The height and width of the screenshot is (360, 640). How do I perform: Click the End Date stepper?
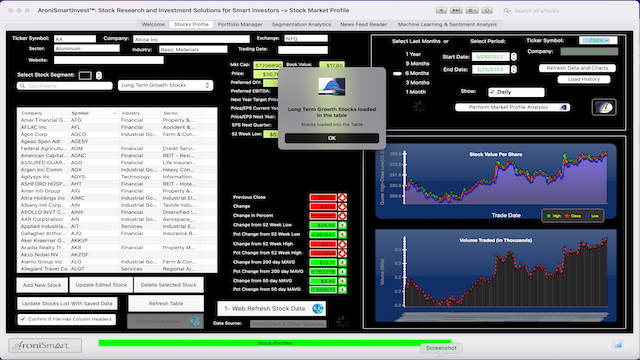click(514, 69)
